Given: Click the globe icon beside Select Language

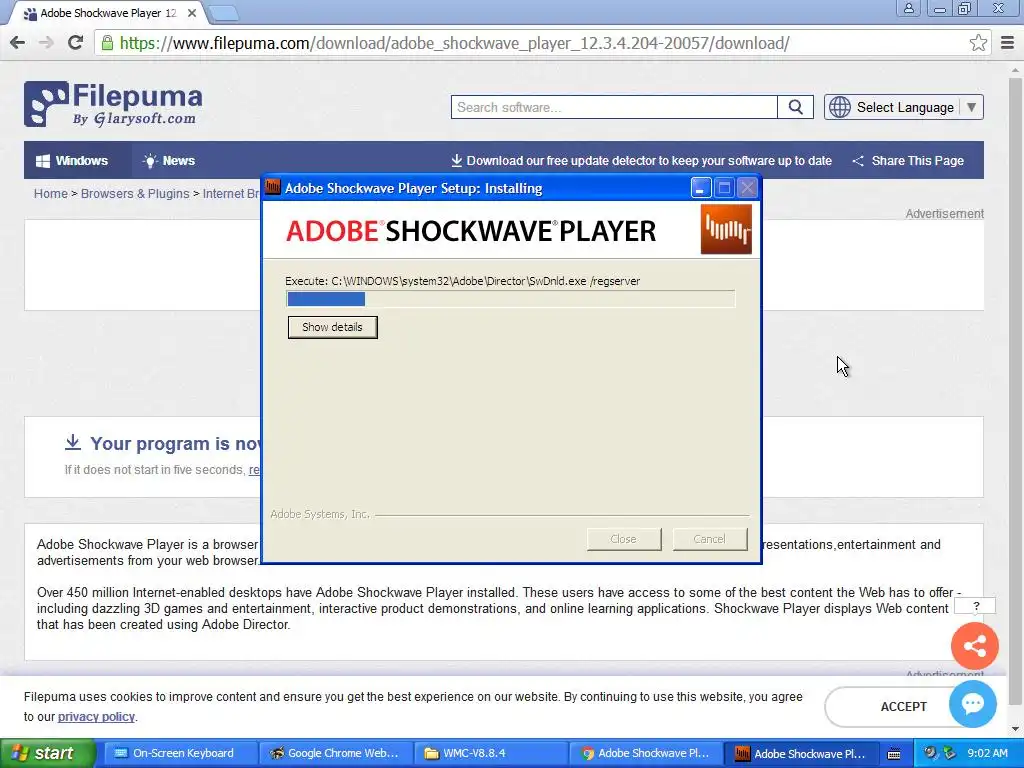Looking at the screenshot, I should (840, 107).
